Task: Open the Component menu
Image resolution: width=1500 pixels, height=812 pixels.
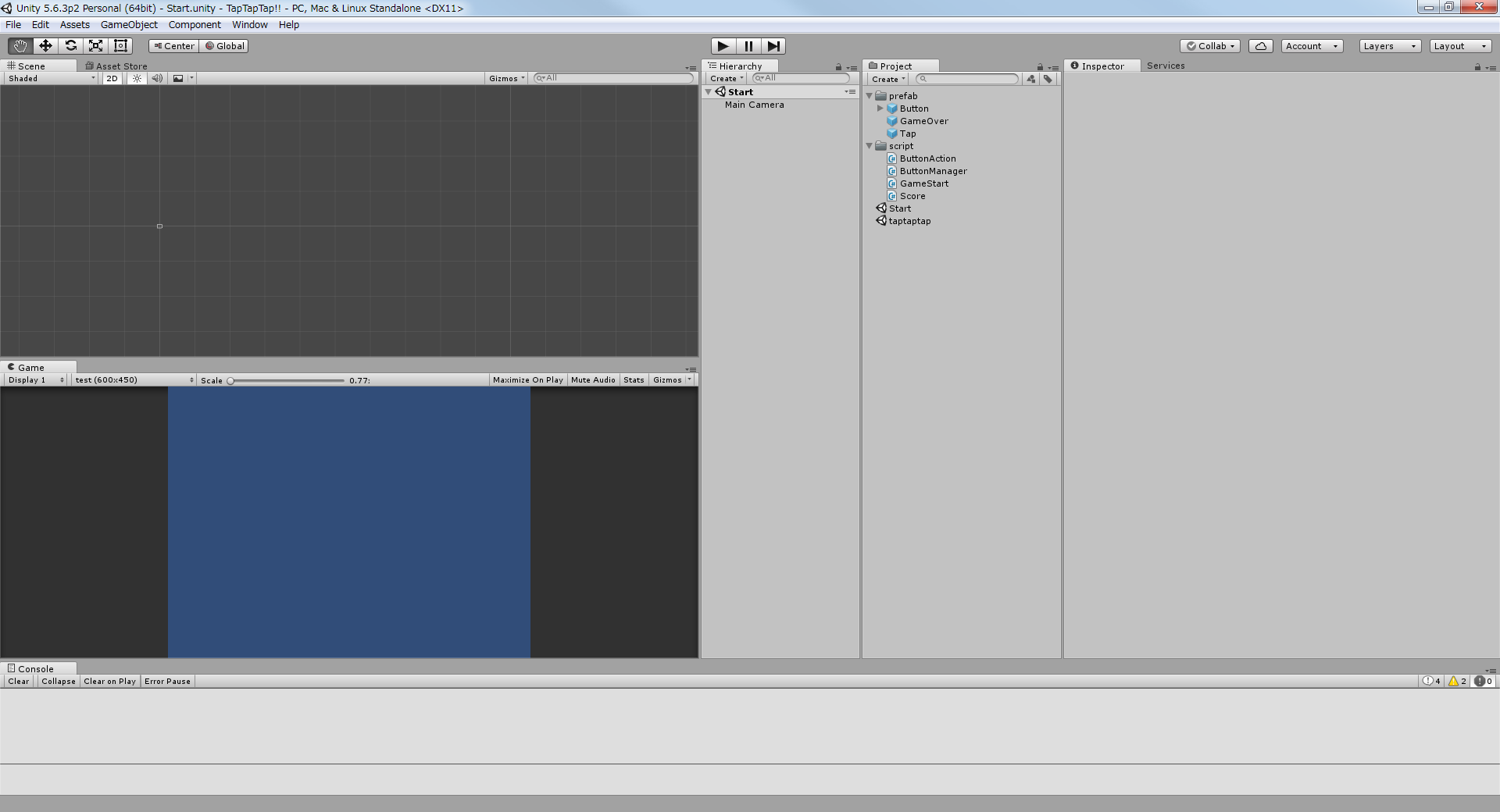Action: pos(195,25)
